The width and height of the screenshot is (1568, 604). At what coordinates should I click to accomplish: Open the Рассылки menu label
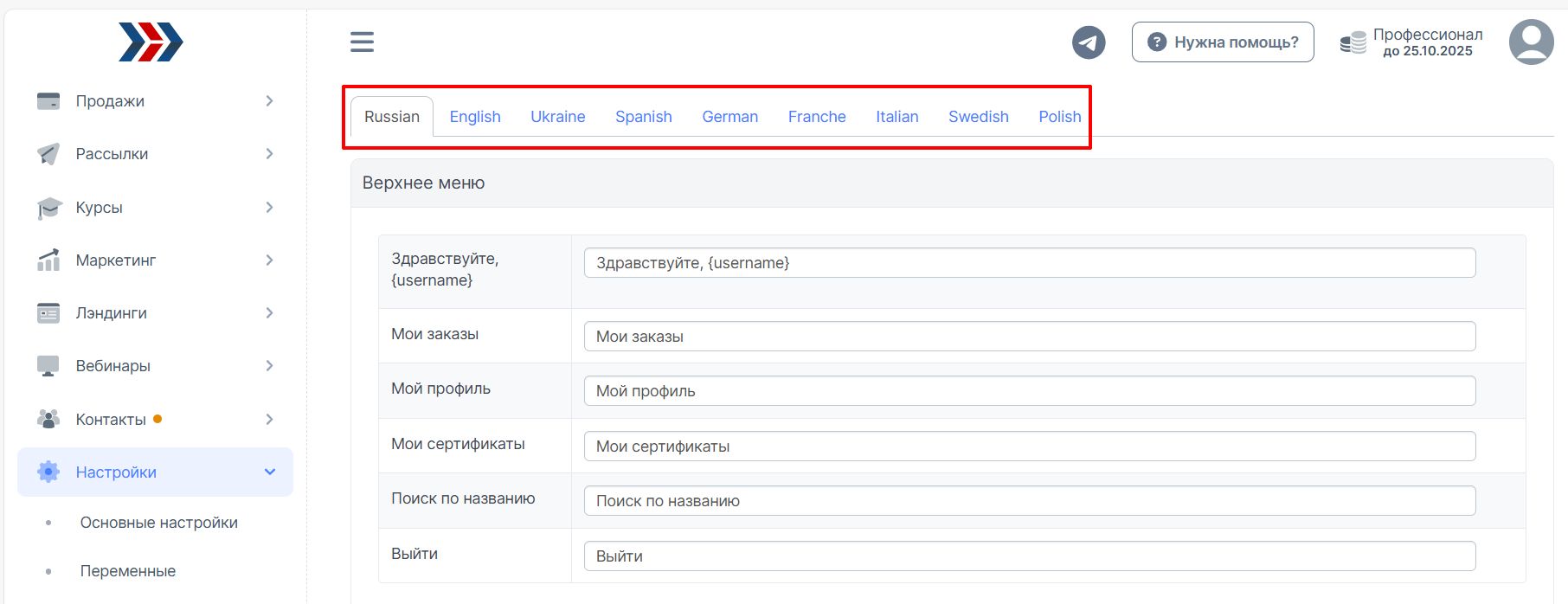(x=112, y=154)
